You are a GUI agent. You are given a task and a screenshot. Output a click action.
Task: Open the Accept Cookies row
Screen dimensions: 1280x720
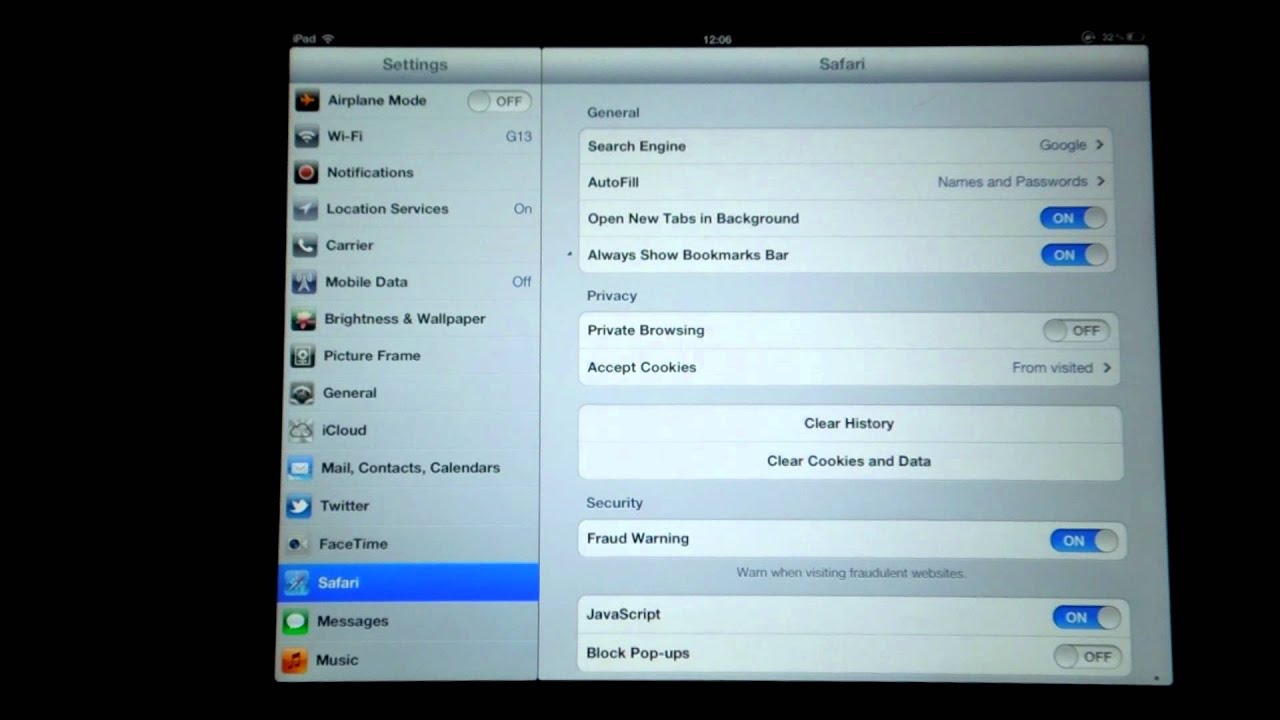[x=849, y=368]
